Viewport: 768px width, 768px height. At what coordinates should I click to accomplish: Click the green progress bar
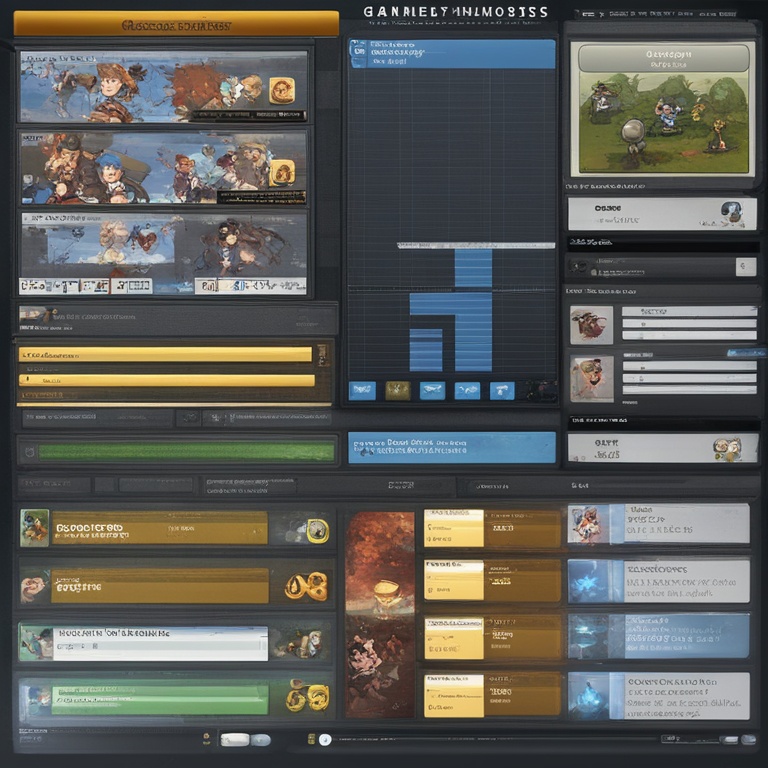pyautogui.click(x=187, y=452)
